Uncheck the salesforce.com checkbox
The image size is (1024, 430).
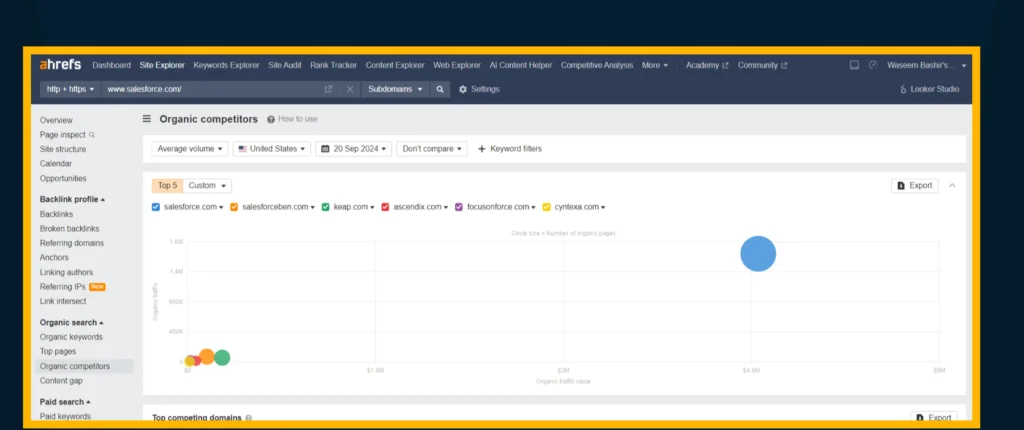tap(155, 207)
